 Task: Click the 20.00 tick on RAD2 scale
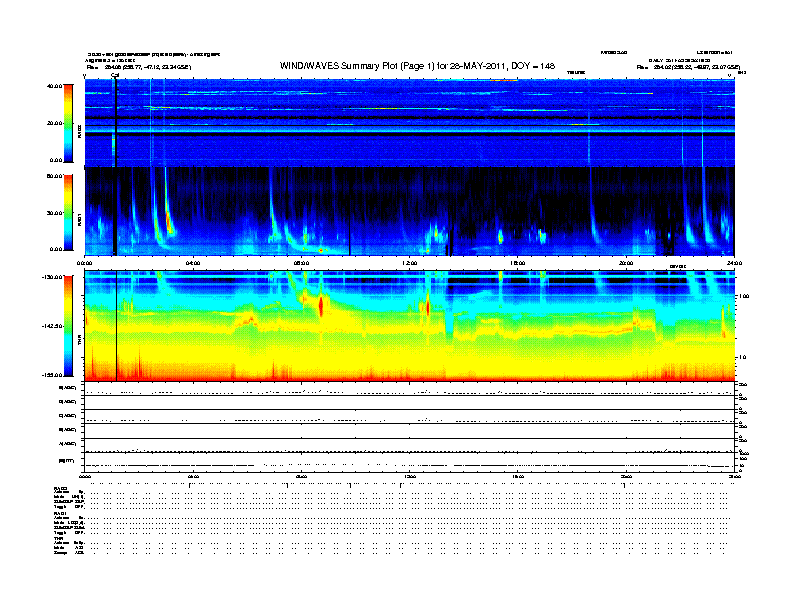tap(54, 123)
